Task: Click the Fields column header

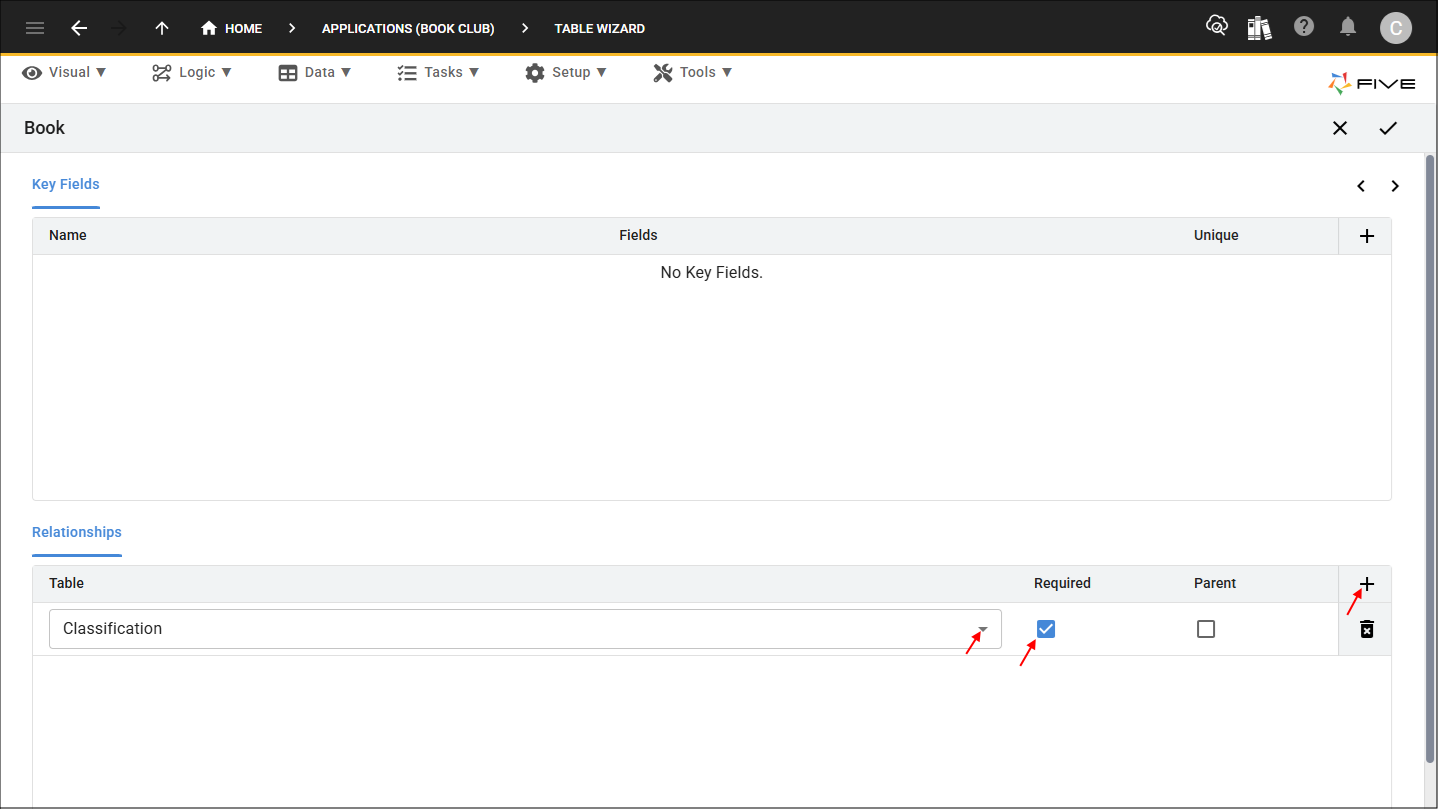Action: pos(638,235)
